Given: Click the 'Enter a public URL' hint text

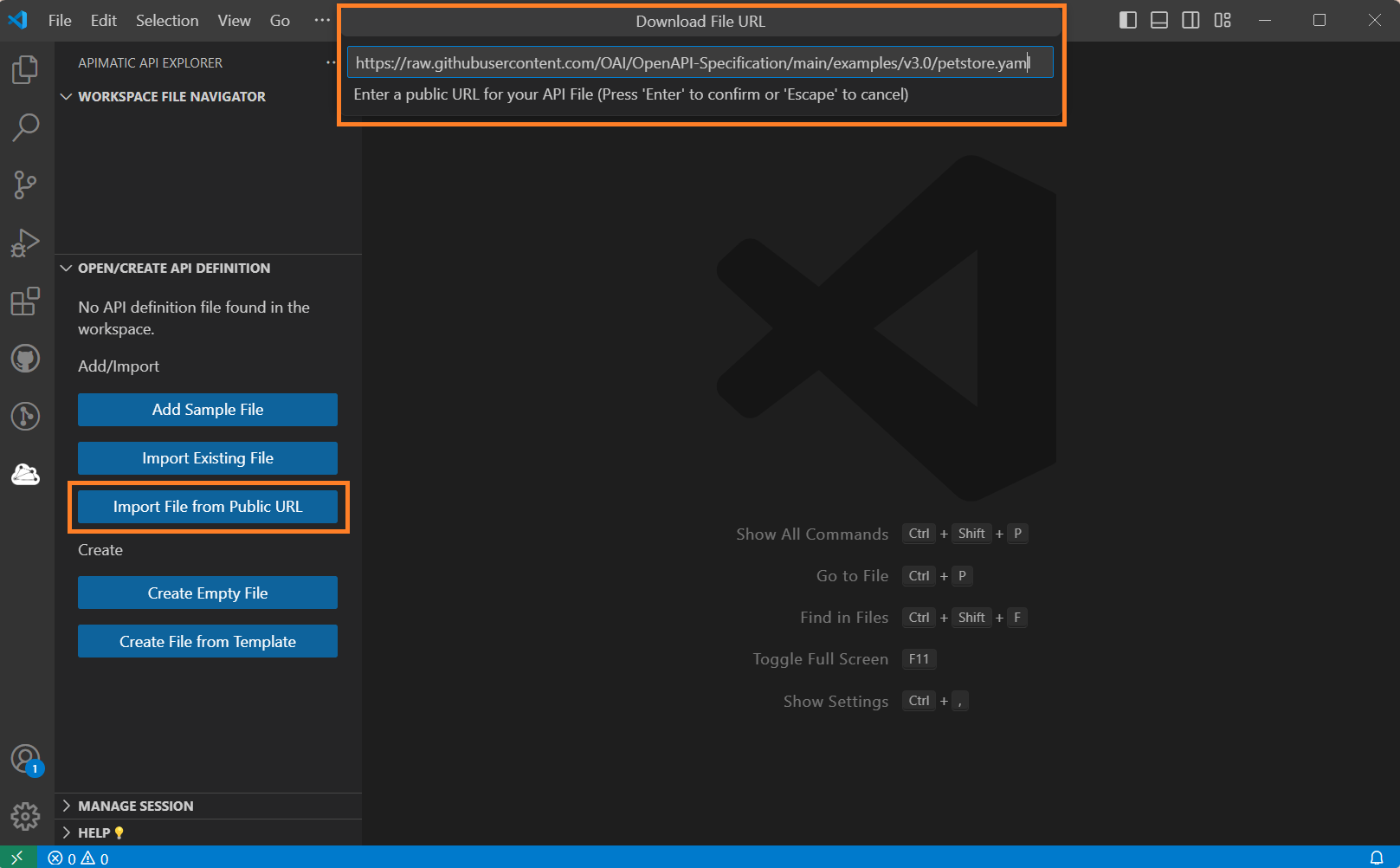Looking at the screenshot, I should tap(631, 94).
